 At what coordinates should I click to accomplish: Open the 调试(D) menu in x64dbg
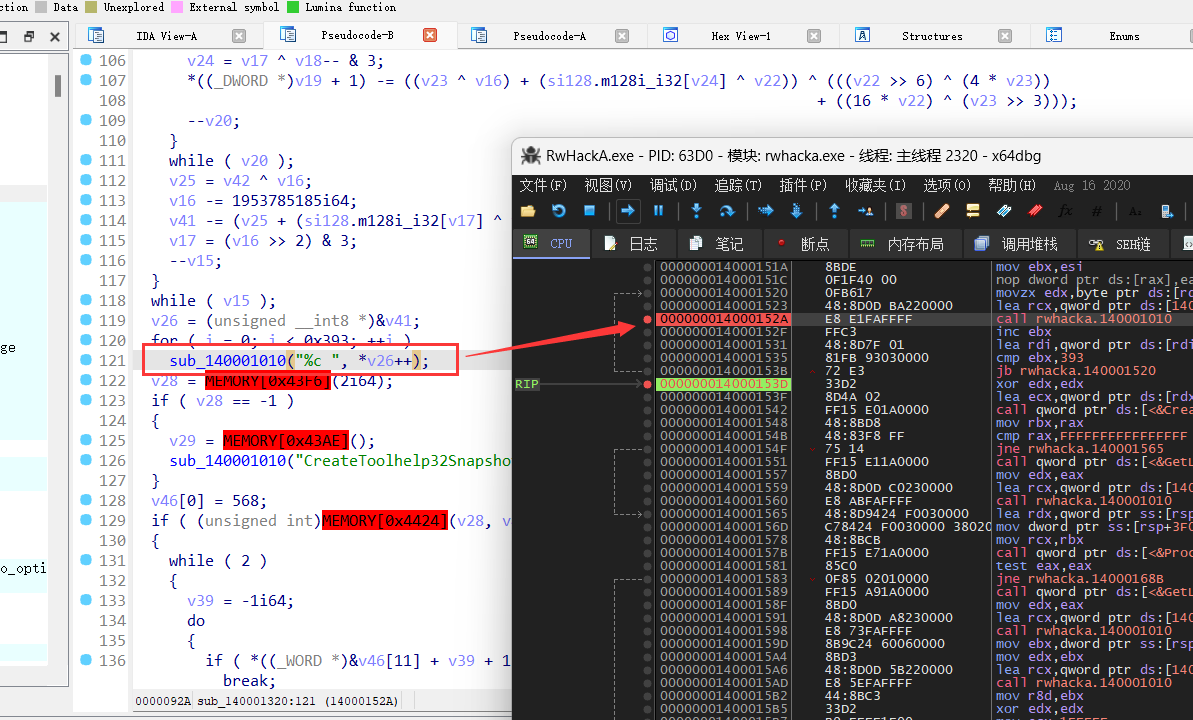tap(673, 185)
